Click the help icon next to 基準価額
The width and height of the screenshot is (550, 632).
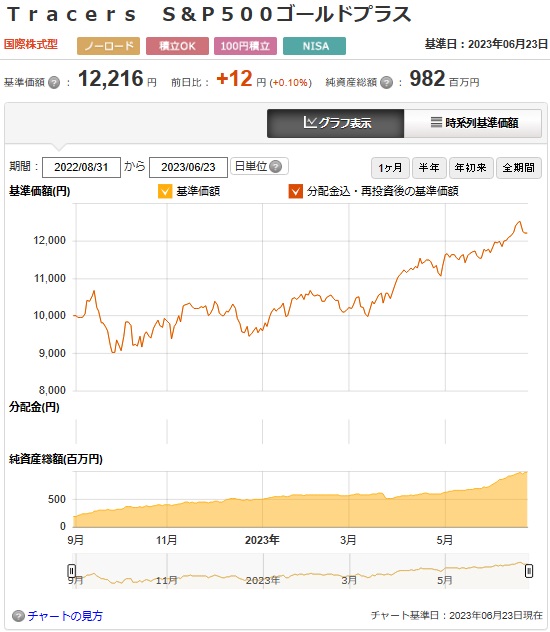click(54, 83)
